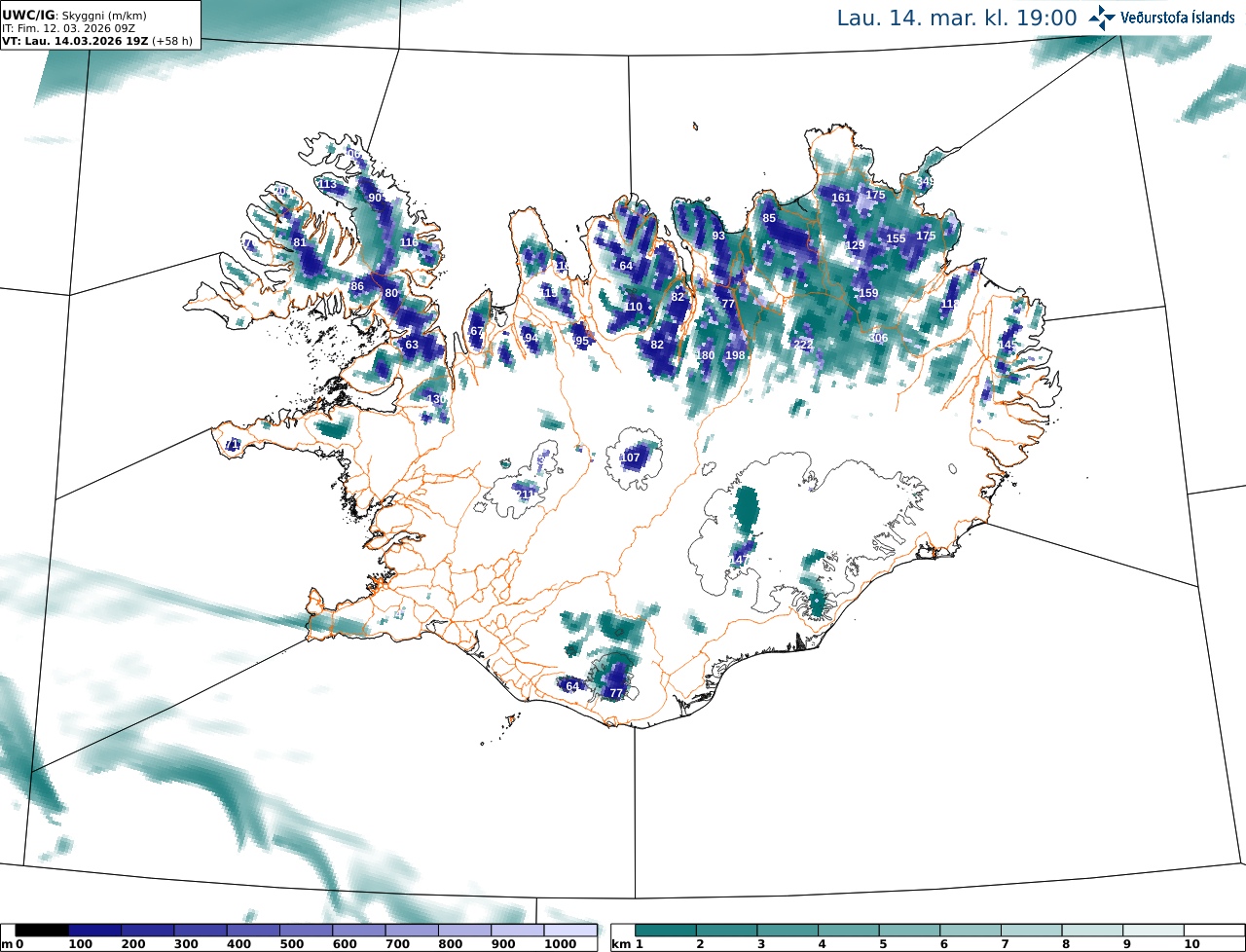Pick the 600–700 m legend swatch
Screen dimensions: 1246x952
(x=358, y=931)
